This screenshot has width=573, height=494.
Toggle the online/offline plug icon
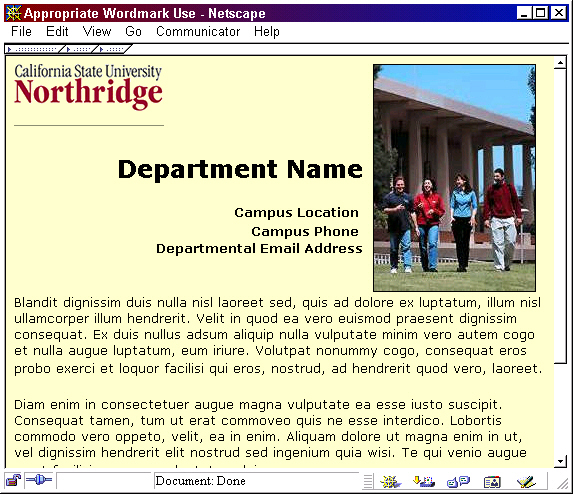tap(39, 480)
